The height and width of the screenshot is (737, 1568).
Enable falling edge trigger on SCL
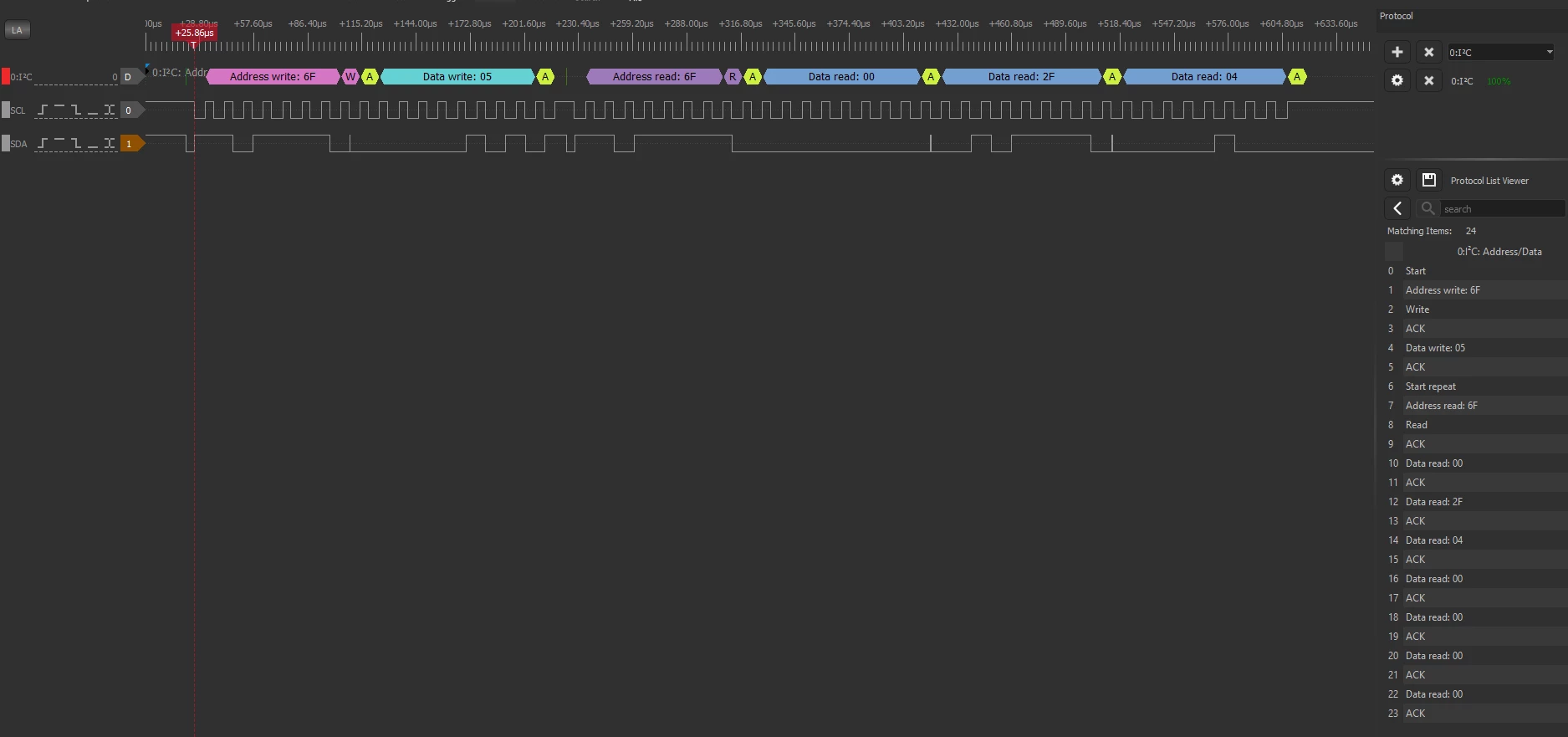click(x=76, y=110)
